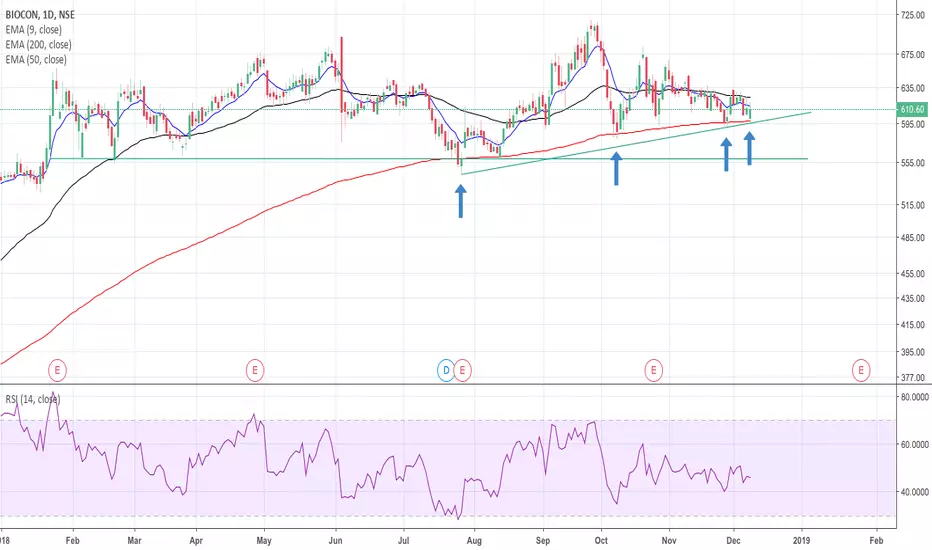Select the EMA (9, close) indicator legend
Screen dimensions: 932x550
33,30
